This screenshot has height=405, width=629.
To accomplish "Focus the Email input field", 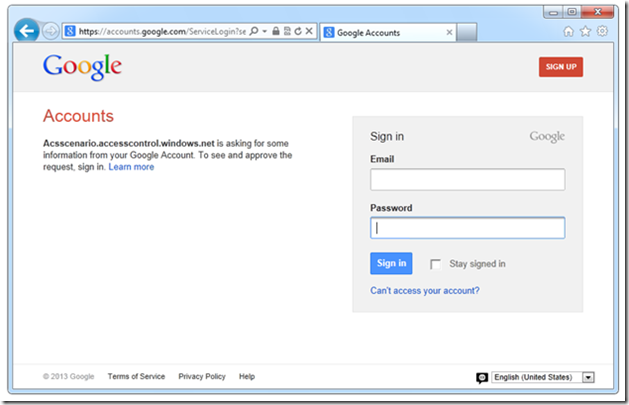I will tap(467, 179).
